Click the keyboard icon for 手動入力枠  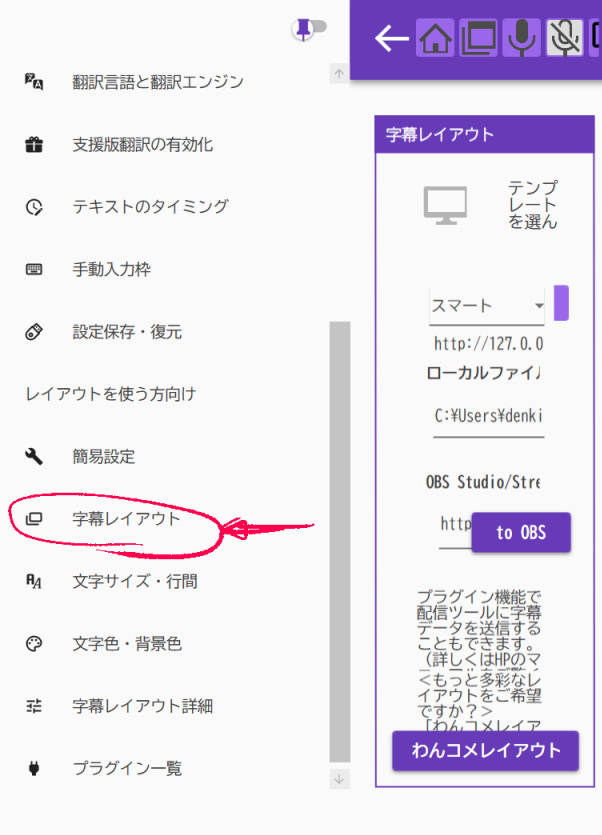point(34,270)
